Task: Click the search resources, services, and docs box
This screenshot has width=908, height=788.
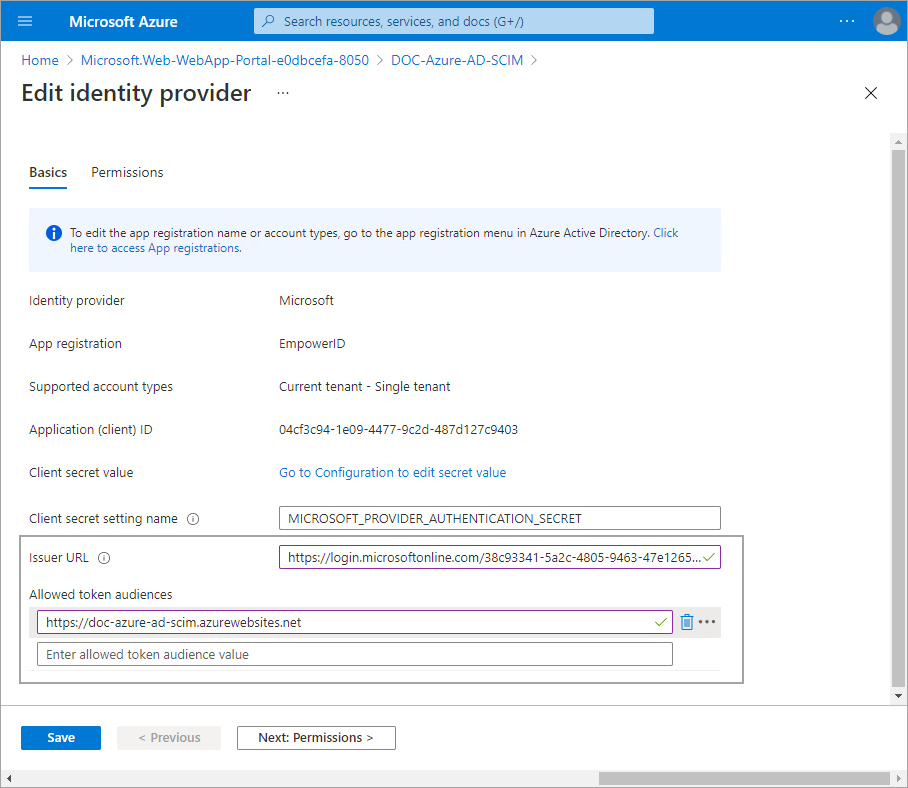Action: [454, 21]
